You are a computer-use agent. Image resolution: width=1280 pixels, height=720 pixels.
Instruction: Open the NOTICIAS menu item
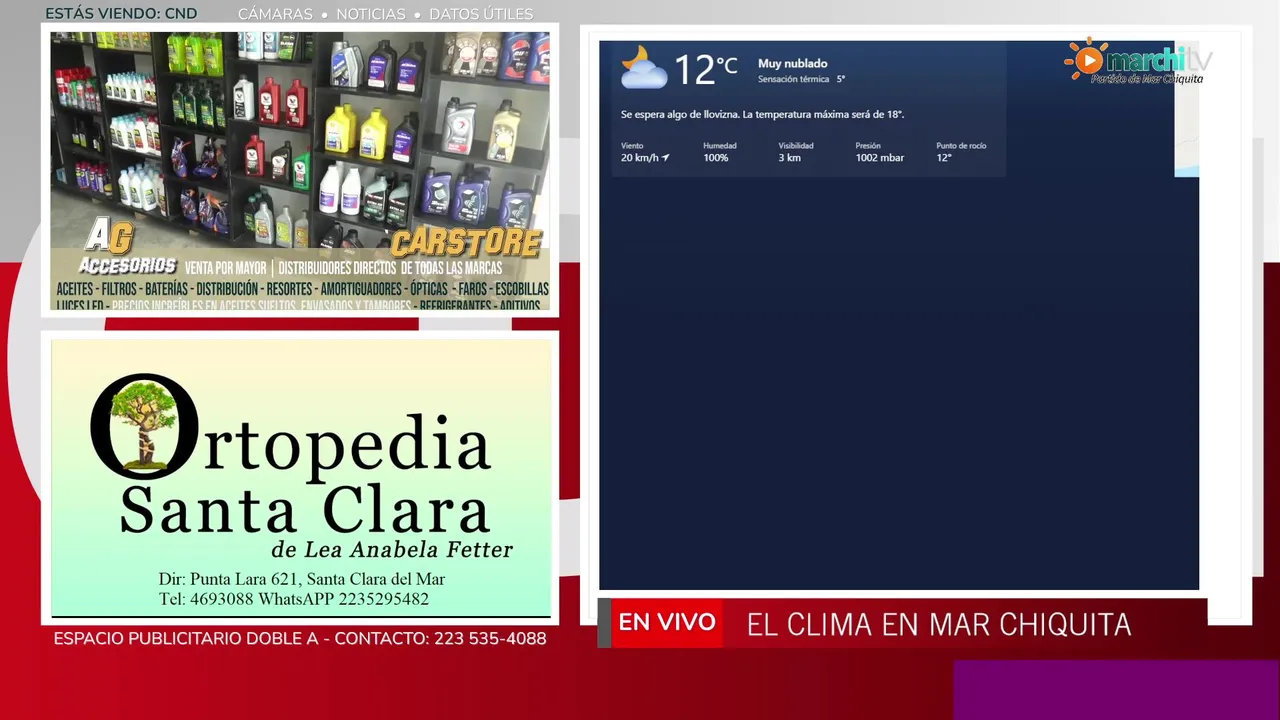point(371,14)
